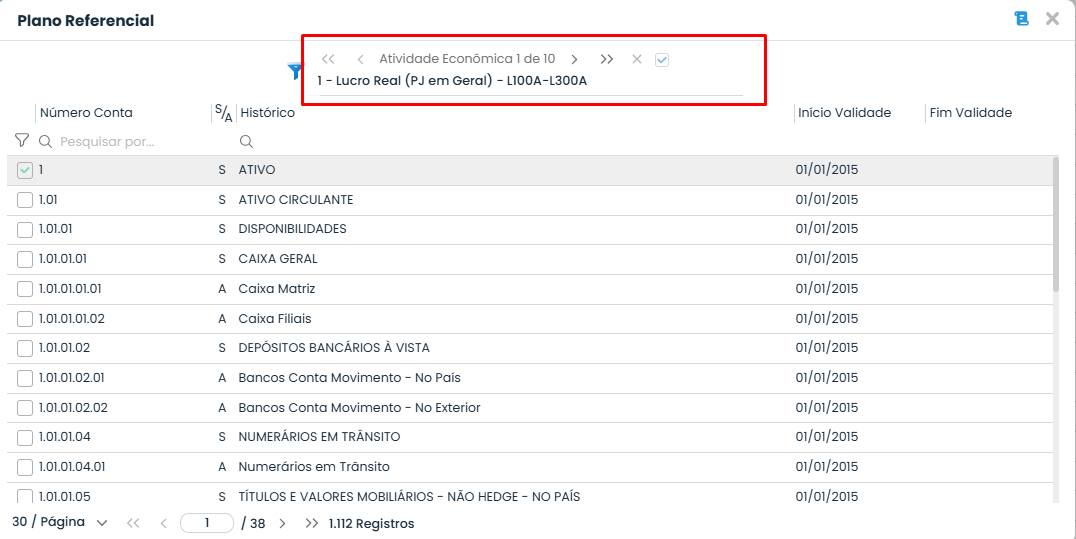Select DEPÓSITOS BANCÁRIOS À VISTA row text
The width and height of the screenshot is (1076, 539).
tap(334, 347)
